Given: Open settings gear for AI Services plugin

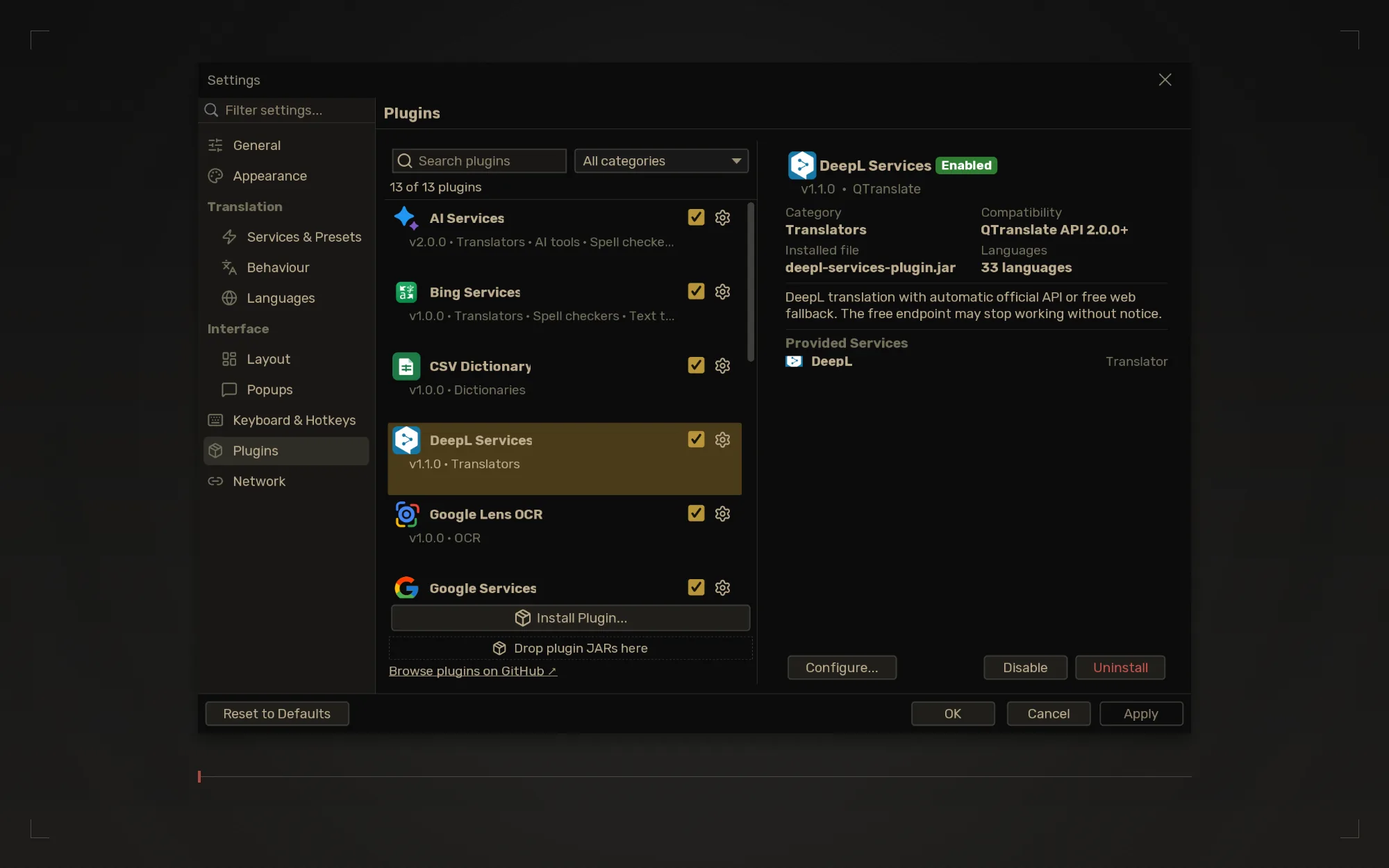Looking at the screenshot, I should (x=722, y=217).
